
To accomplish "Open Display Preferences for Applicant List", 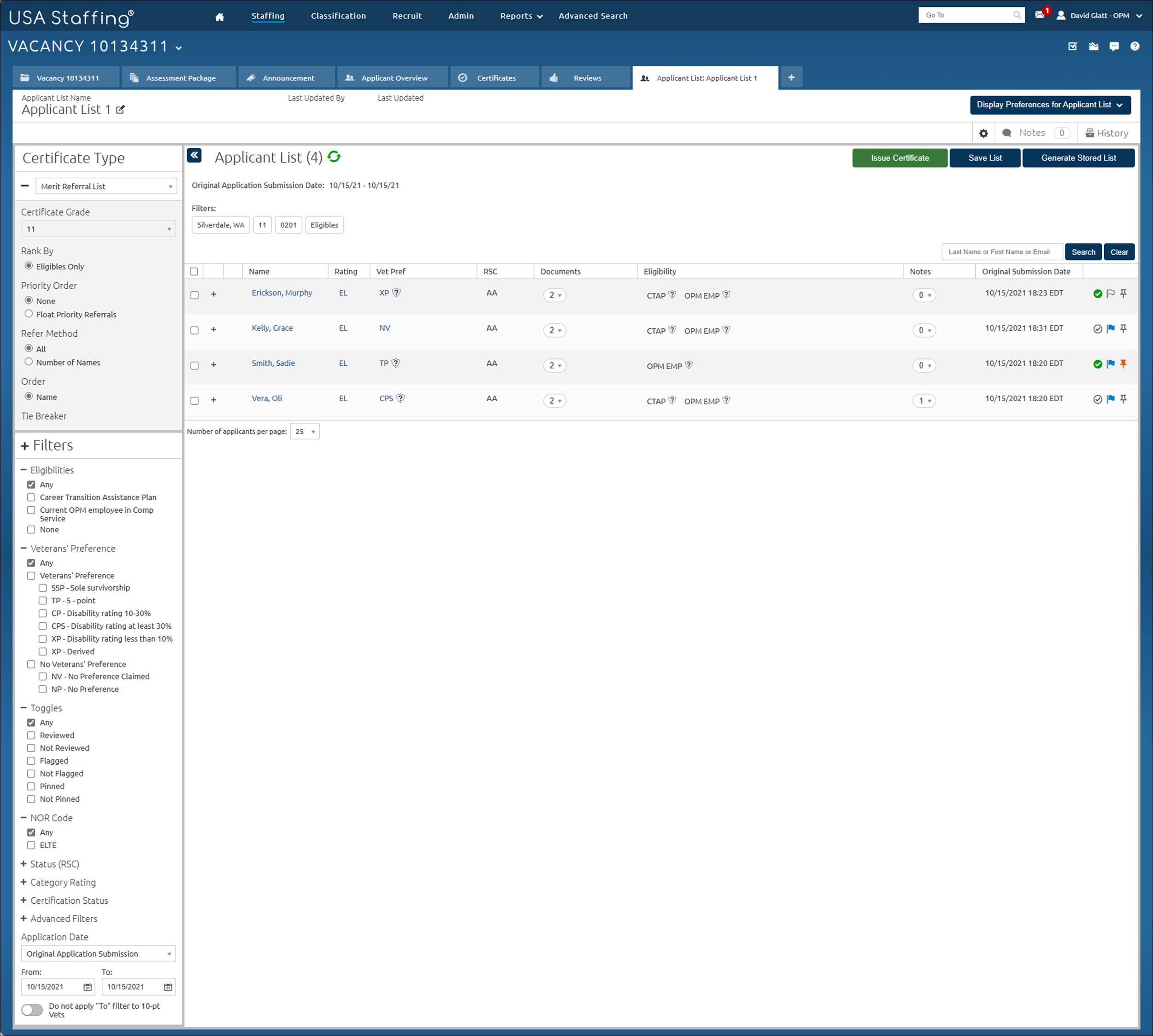I will point(1050,105).
